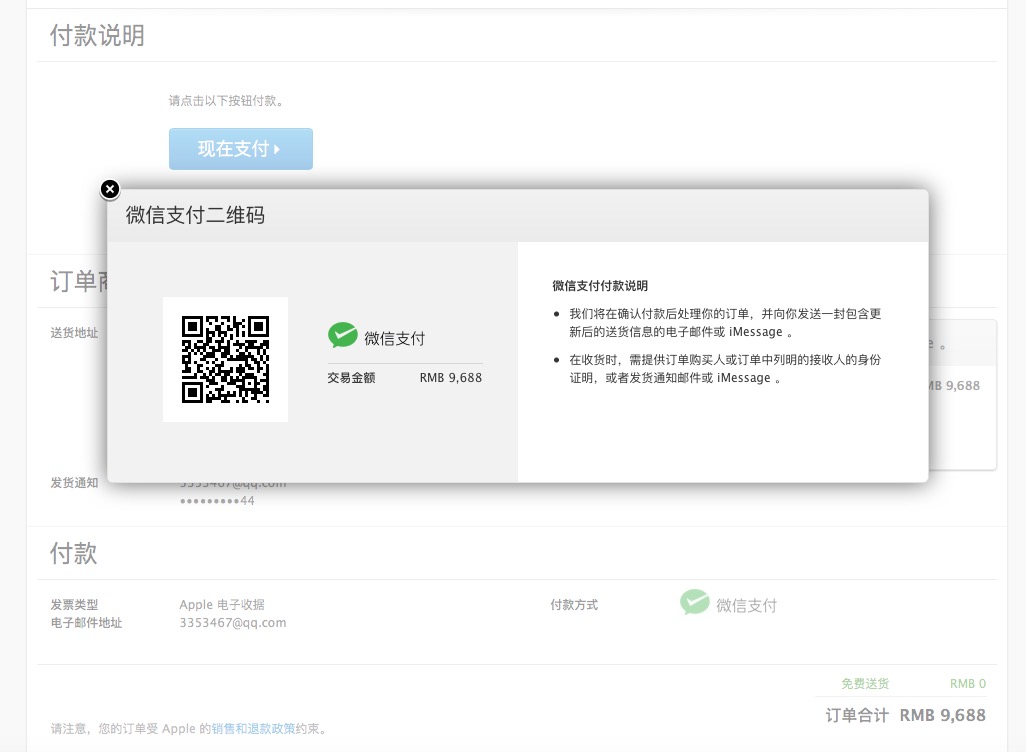1026x752 pixels.
Task: Click the 付款 section heading
Action: [73, 554]
